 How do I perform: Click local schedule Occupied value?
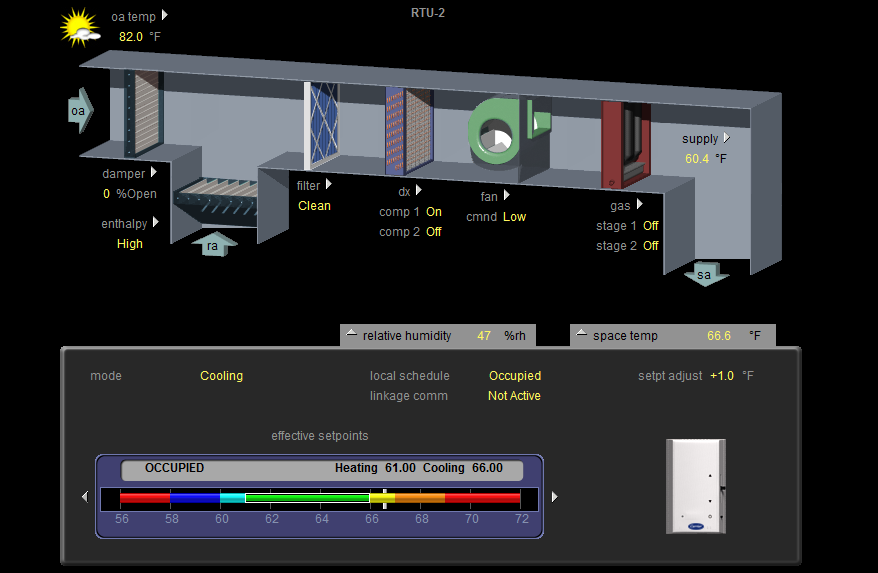pos(515,376)
